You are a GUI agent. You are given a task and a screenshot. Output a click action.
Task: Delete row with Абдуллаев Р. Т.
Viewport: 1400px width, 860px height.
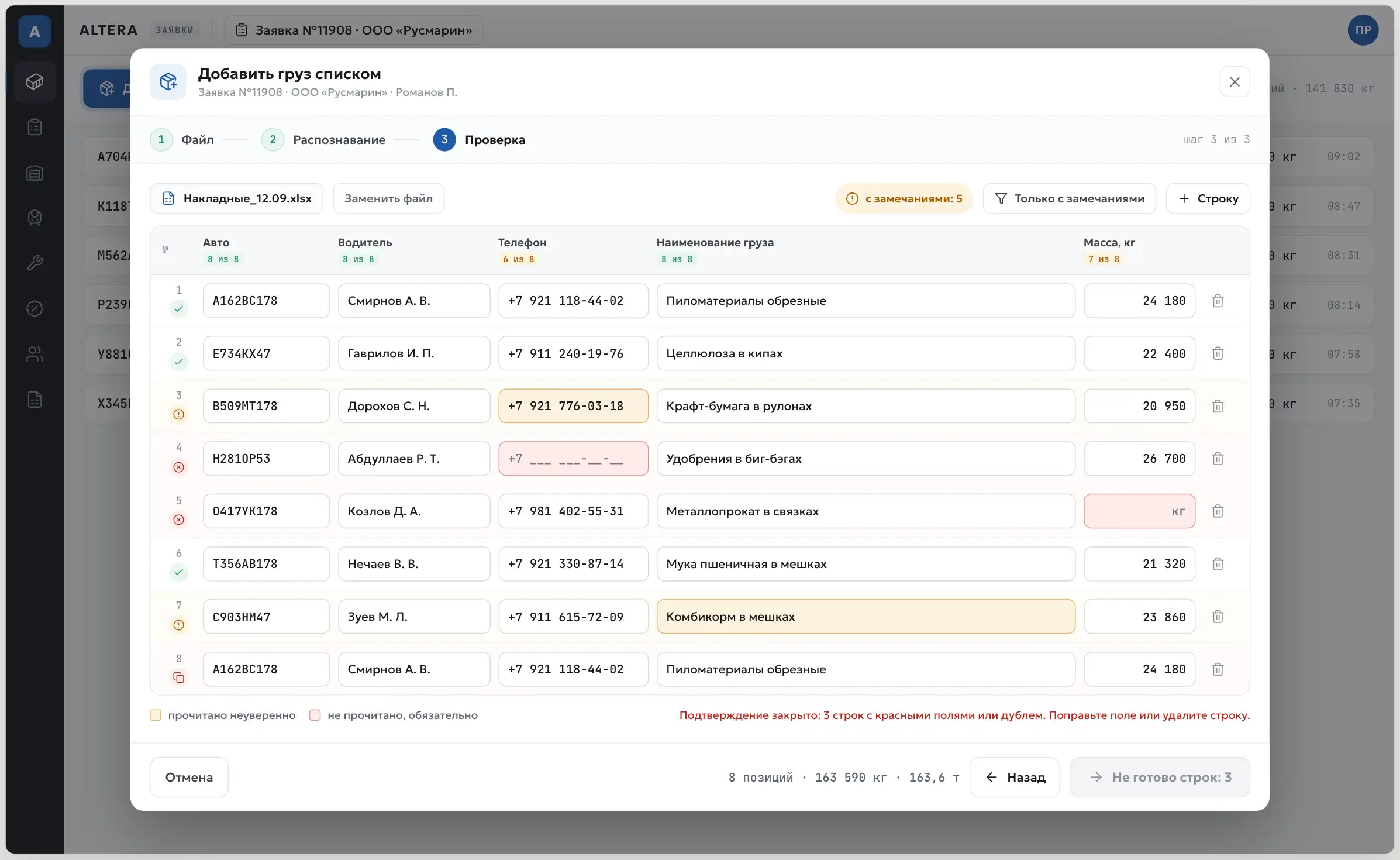point(1218,459)
